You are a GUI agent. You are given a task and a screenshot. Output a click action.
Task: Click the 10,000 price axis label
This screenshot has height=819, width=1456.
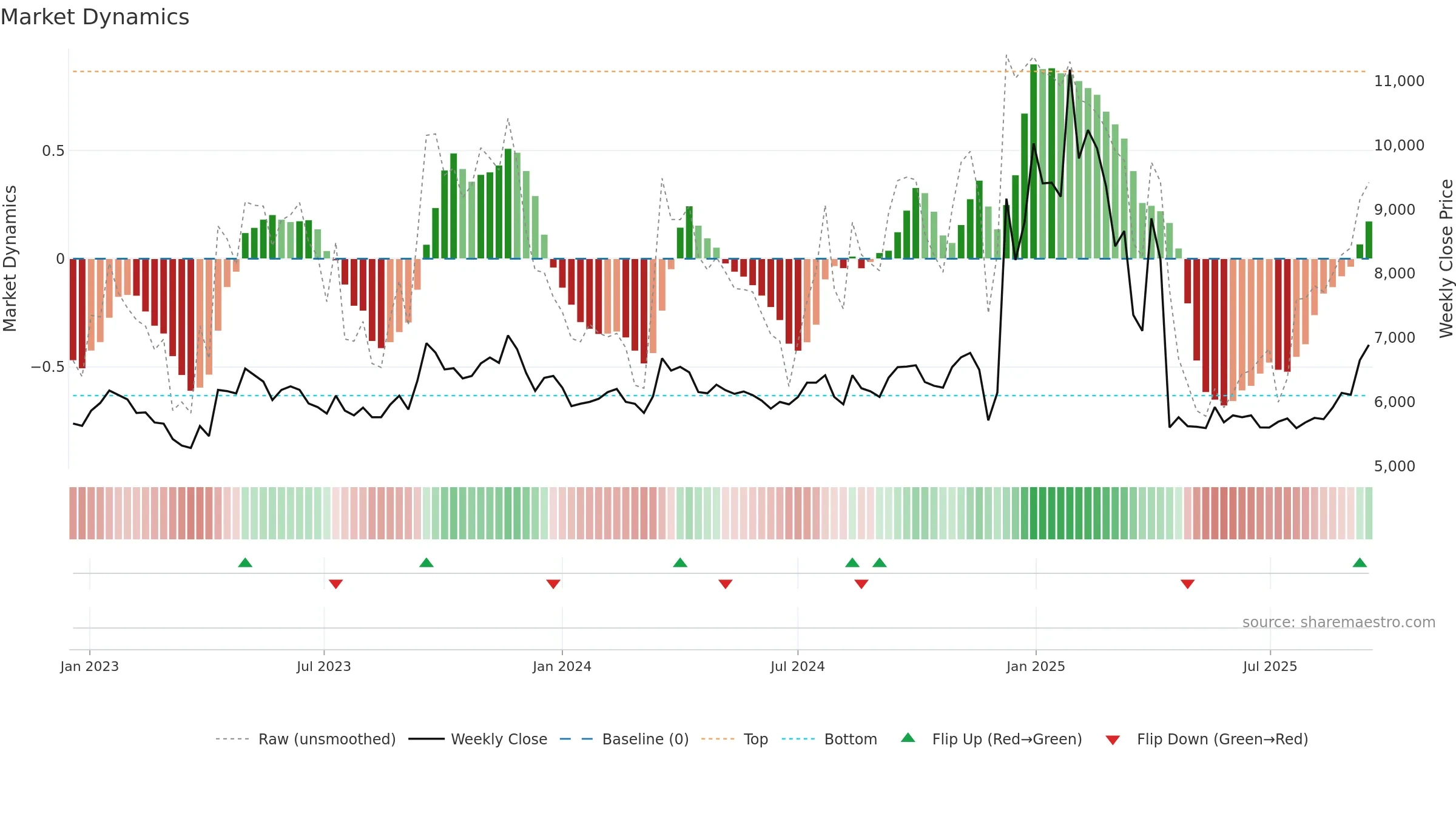click(x=1399, y=145)
